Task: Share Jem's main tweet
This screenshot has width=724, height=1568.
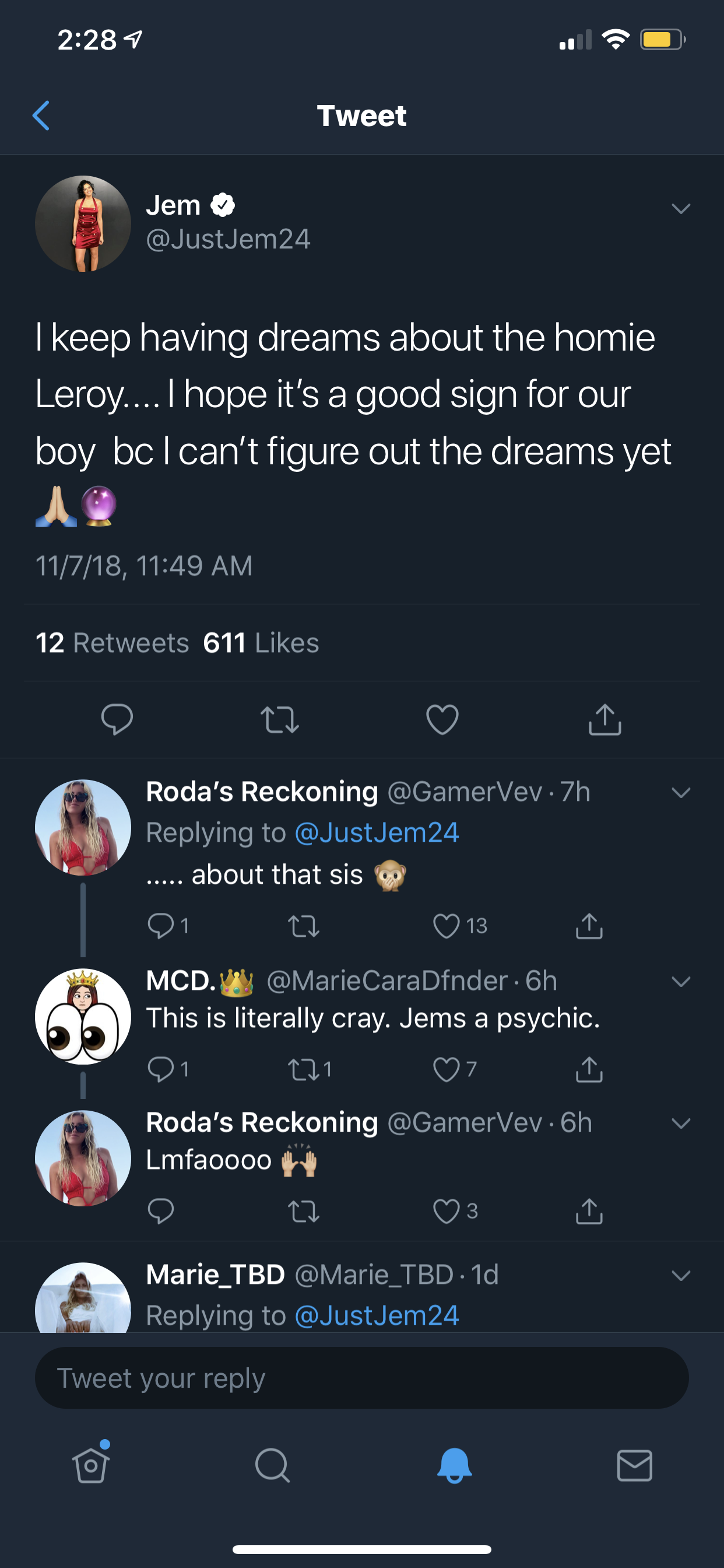Action: [x=604, y=719]
